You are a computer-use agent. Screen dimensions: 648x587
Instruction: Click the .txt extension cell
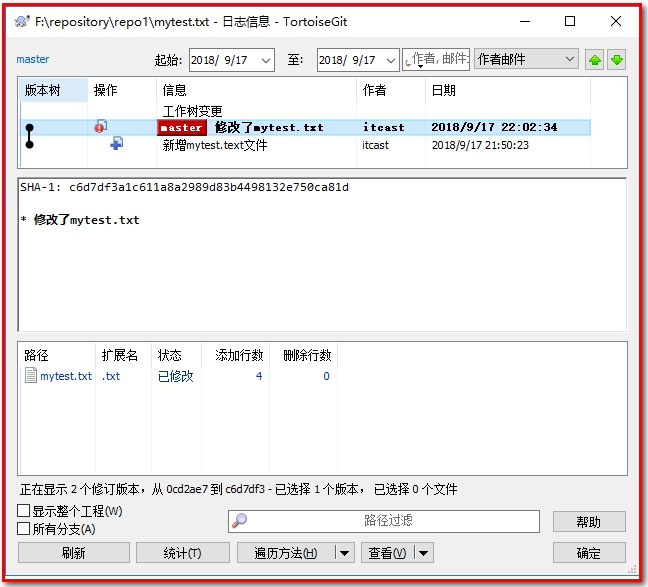point(111,376)
